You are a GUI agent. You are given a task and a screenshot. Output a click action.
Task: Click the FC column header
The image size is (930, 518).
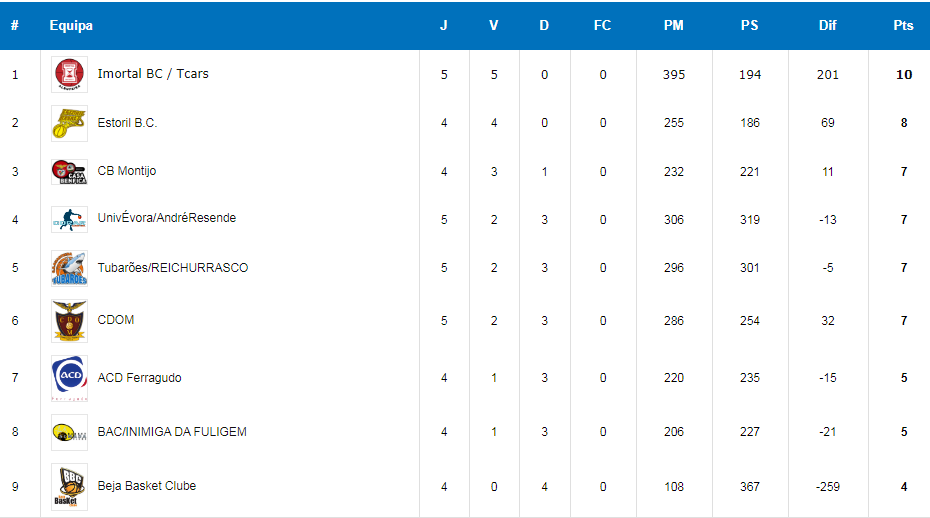pyautogui.click(x=603, y=26)
